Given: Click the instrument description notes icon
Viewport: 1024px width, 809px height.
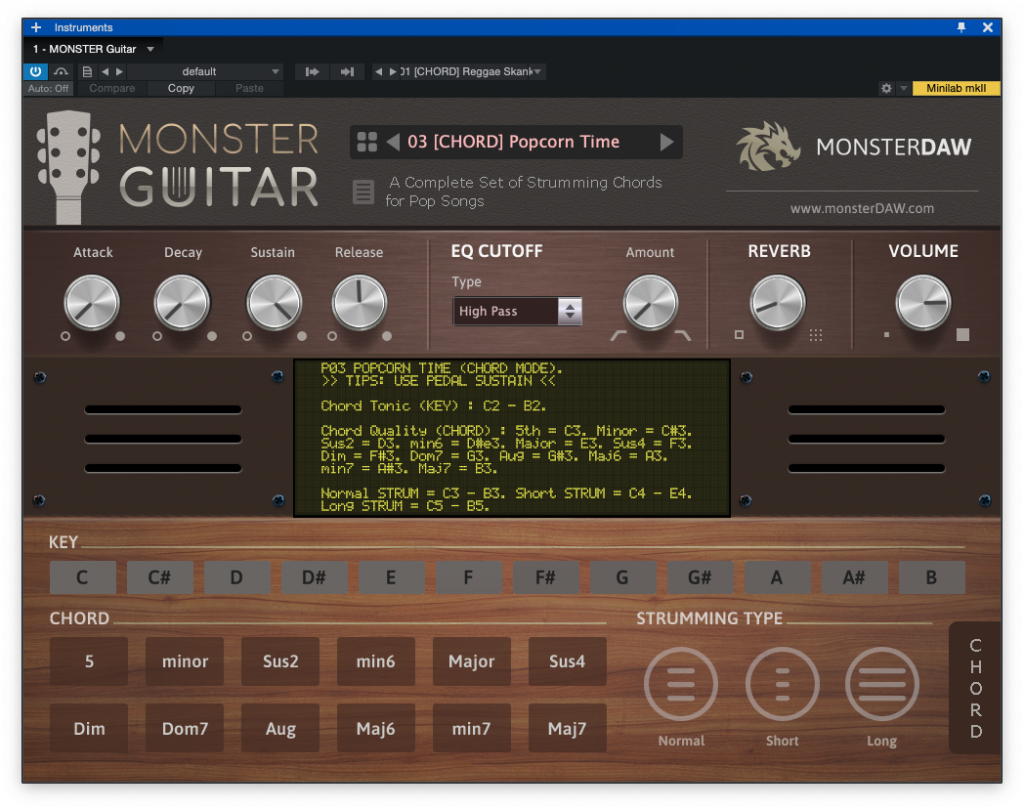Looking at the screenshot, I should (x=363, y=191).
